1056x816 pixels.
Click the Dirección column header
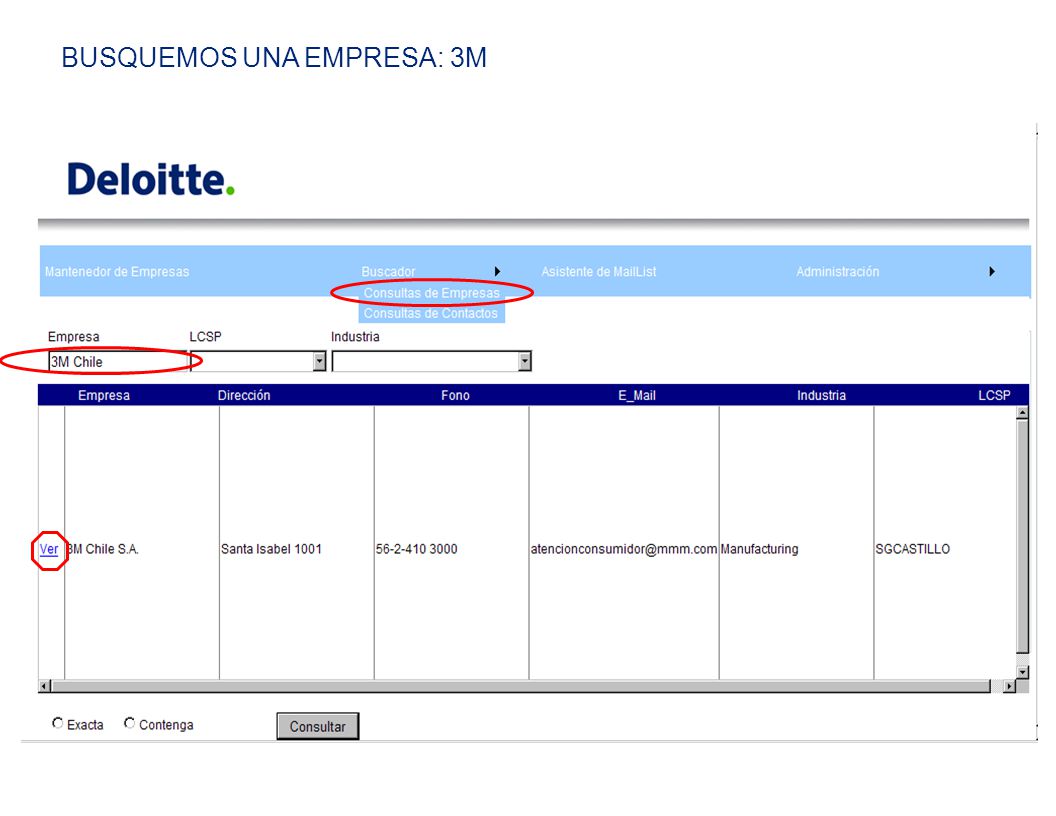coord(244,395)
